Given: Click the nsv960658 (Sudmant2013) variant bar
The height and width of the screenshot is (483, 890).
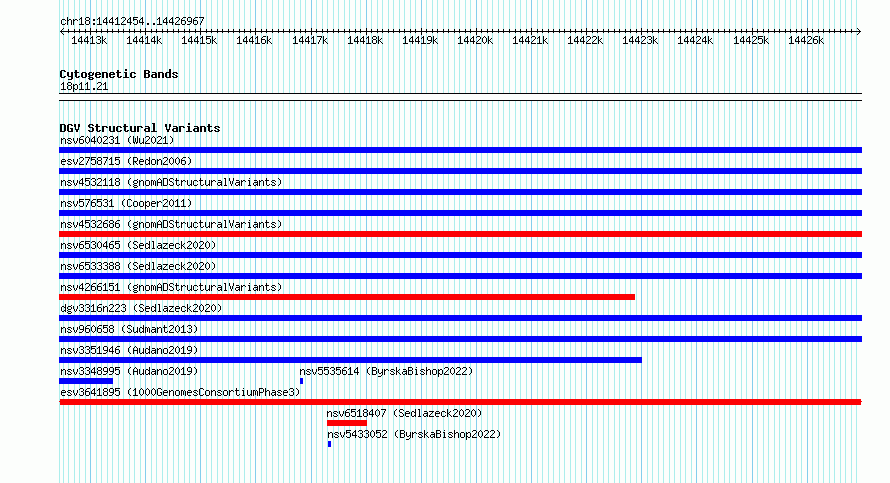Looking at the screenshot, I should pyautogui.click(x=460, y=339).
